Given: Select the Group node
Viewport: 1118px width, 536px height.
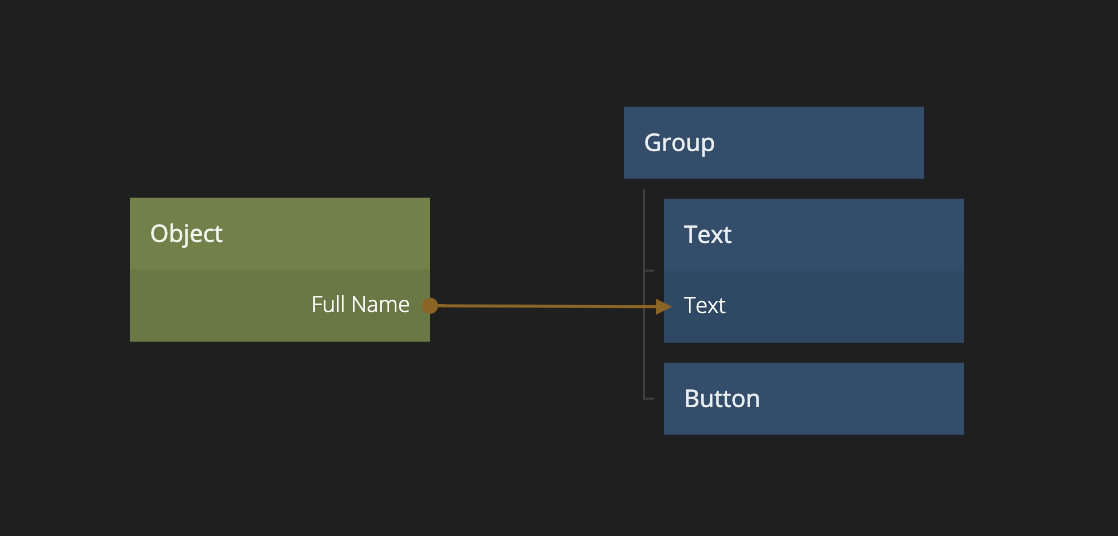Looking at the screenshot, I should coord(679,143).
